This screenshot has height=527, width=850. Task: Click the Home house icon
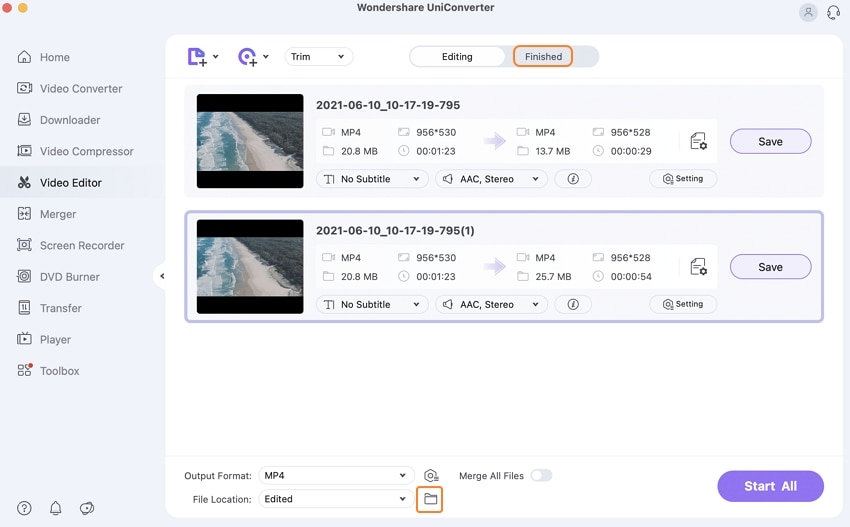point(24,56)
